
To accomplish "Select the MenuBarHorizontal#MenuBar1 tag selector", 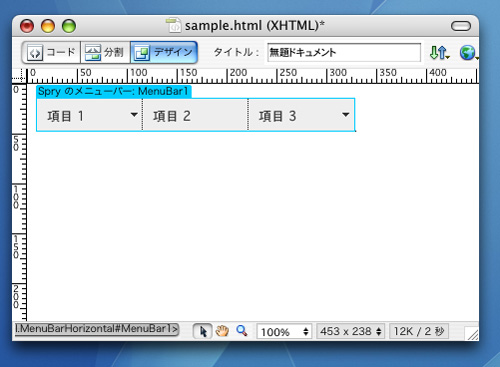I will pos(96,329).
